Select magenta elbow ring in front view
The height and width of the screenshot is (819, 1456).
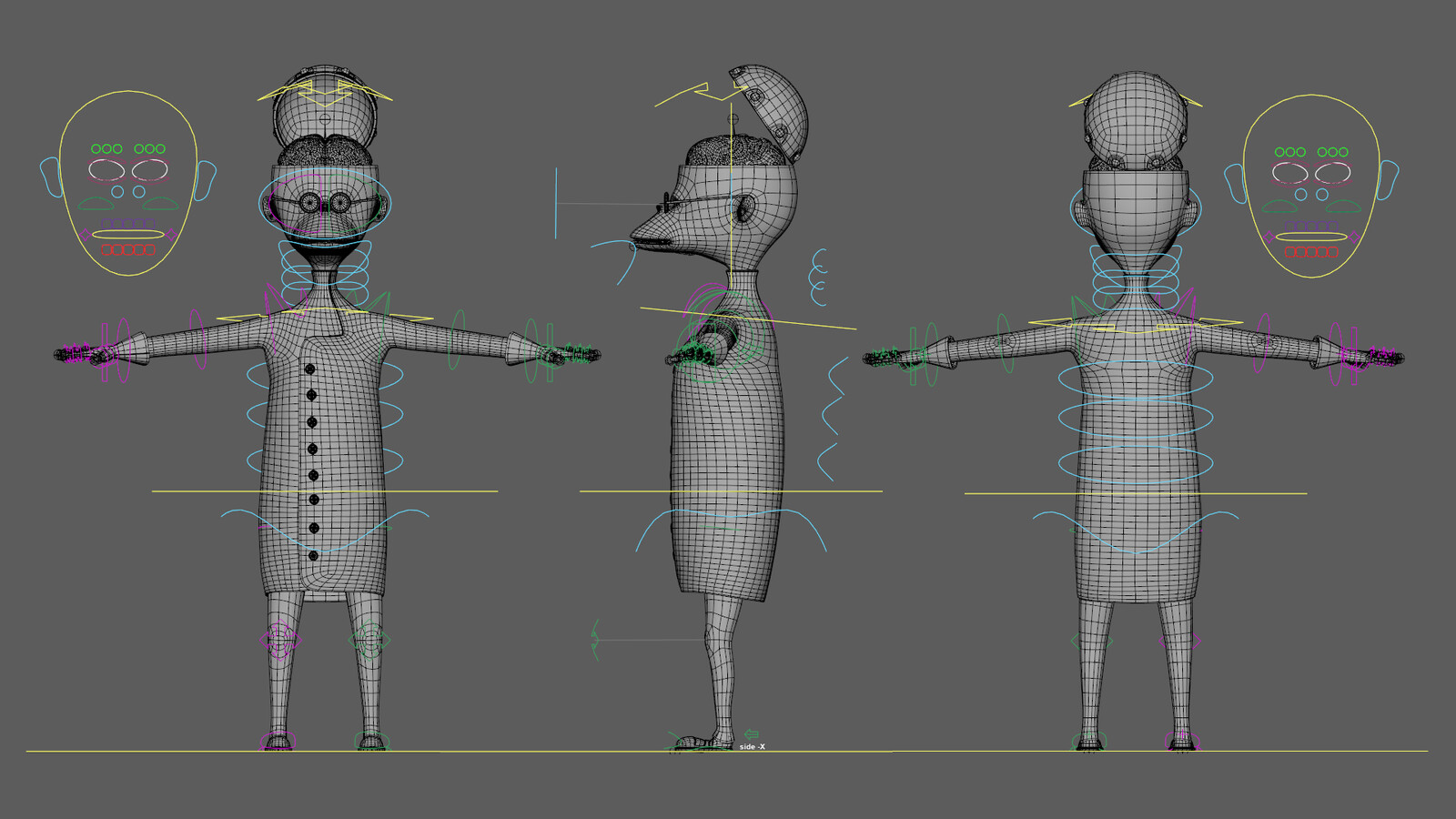tap(197, 339)
